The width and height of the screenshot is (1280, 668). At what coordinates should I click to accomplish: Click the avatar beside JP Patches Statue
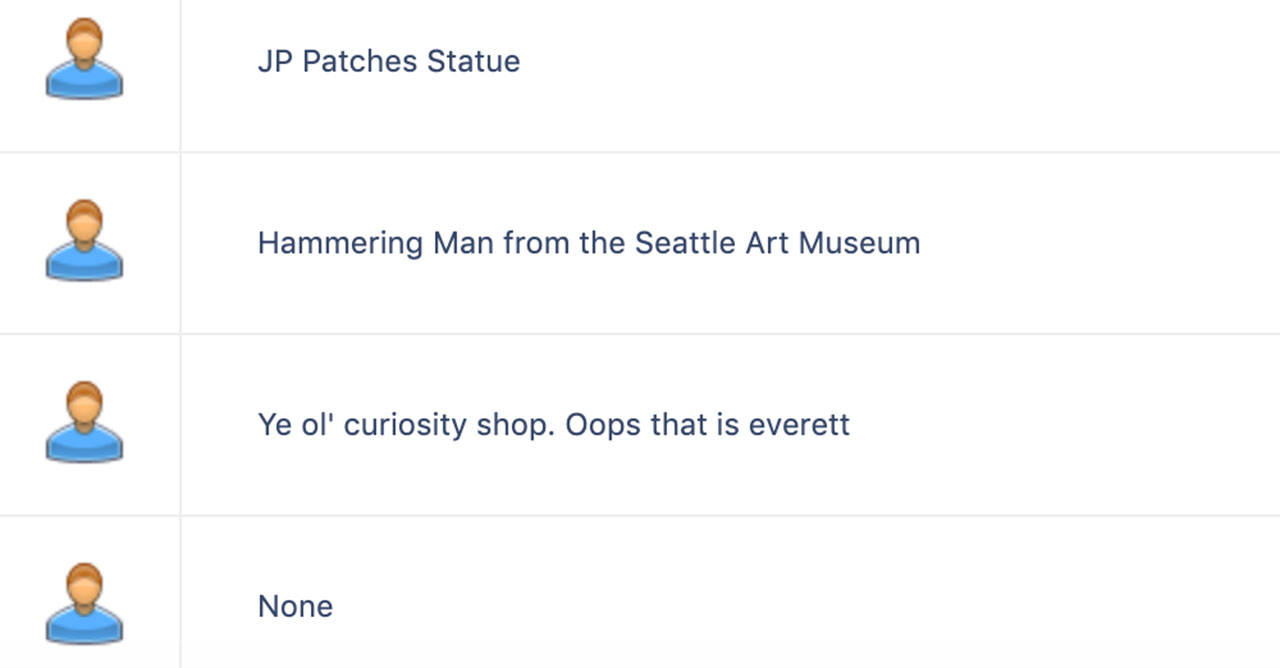(x=84, y=59)
